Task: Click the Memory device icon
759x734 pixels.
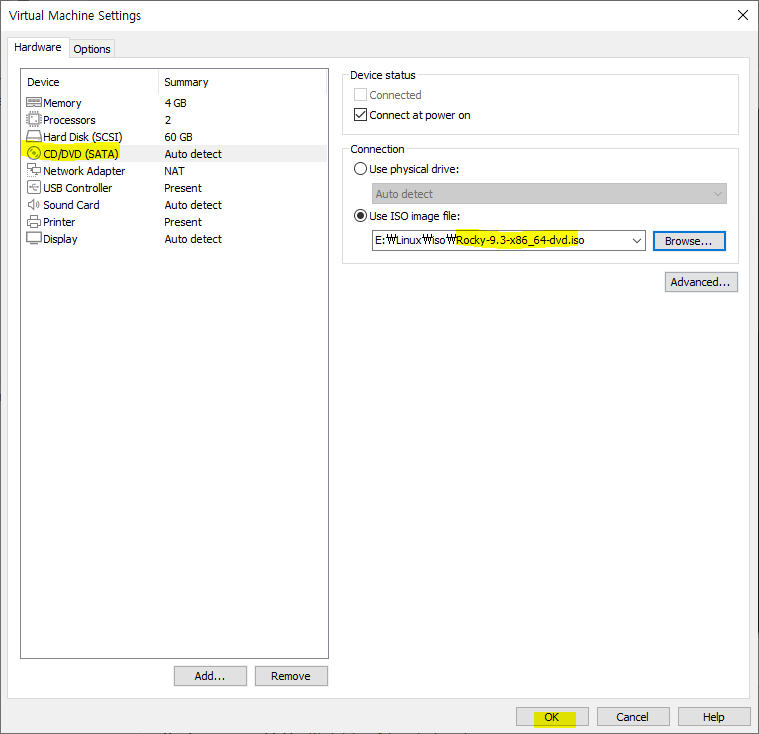Action: tap(34, 103)
